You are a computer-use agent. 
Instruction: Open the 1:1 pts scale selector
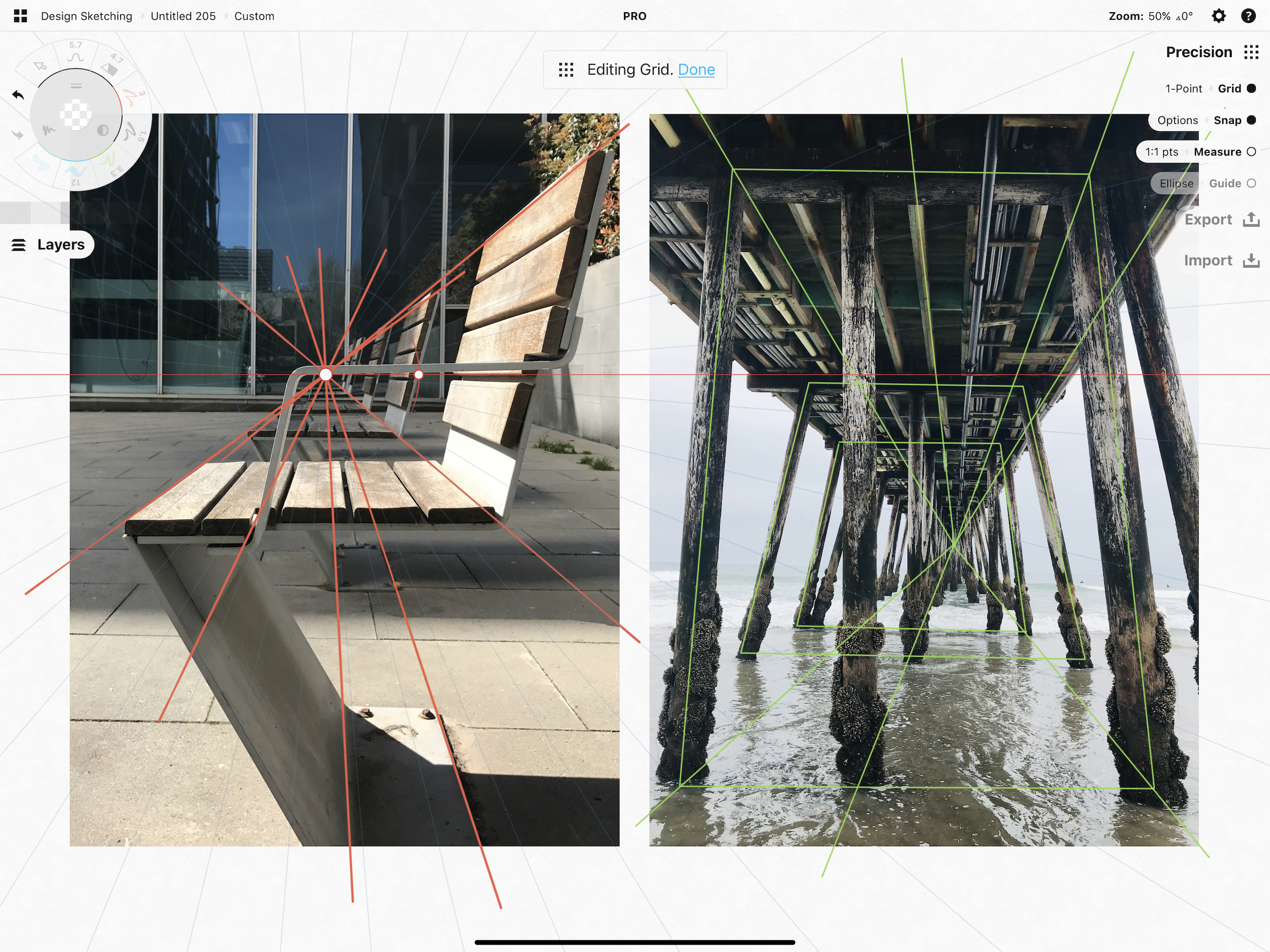(1162, 151)
